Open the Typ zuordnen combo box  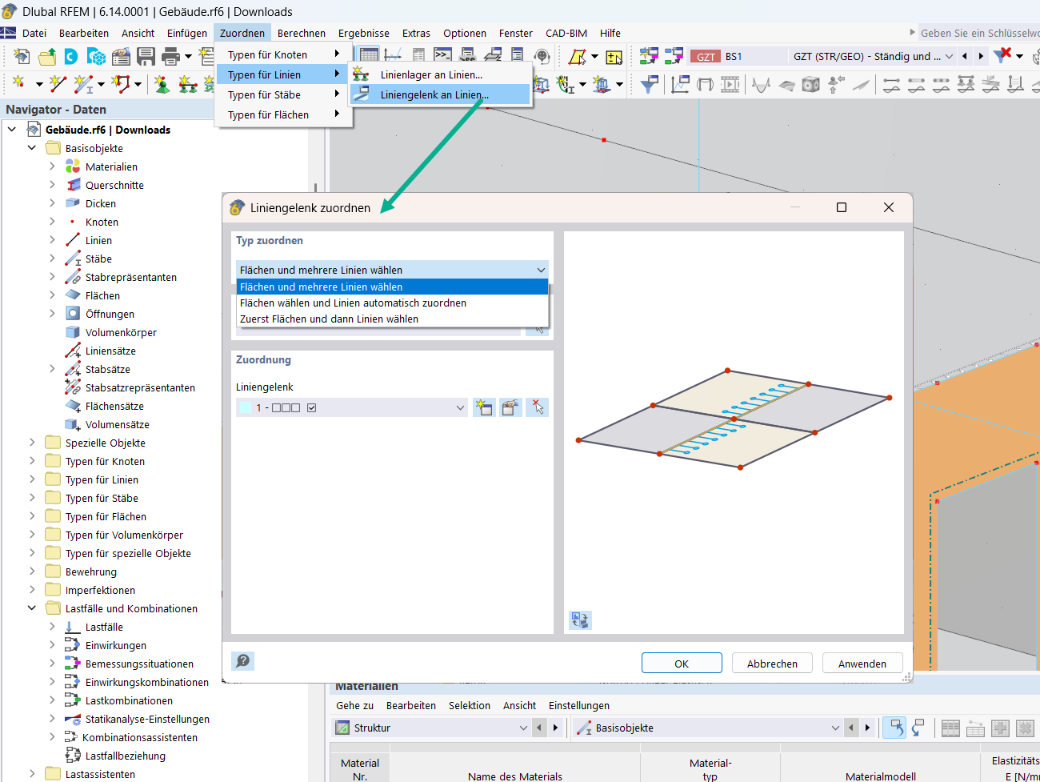click(392, 269)
